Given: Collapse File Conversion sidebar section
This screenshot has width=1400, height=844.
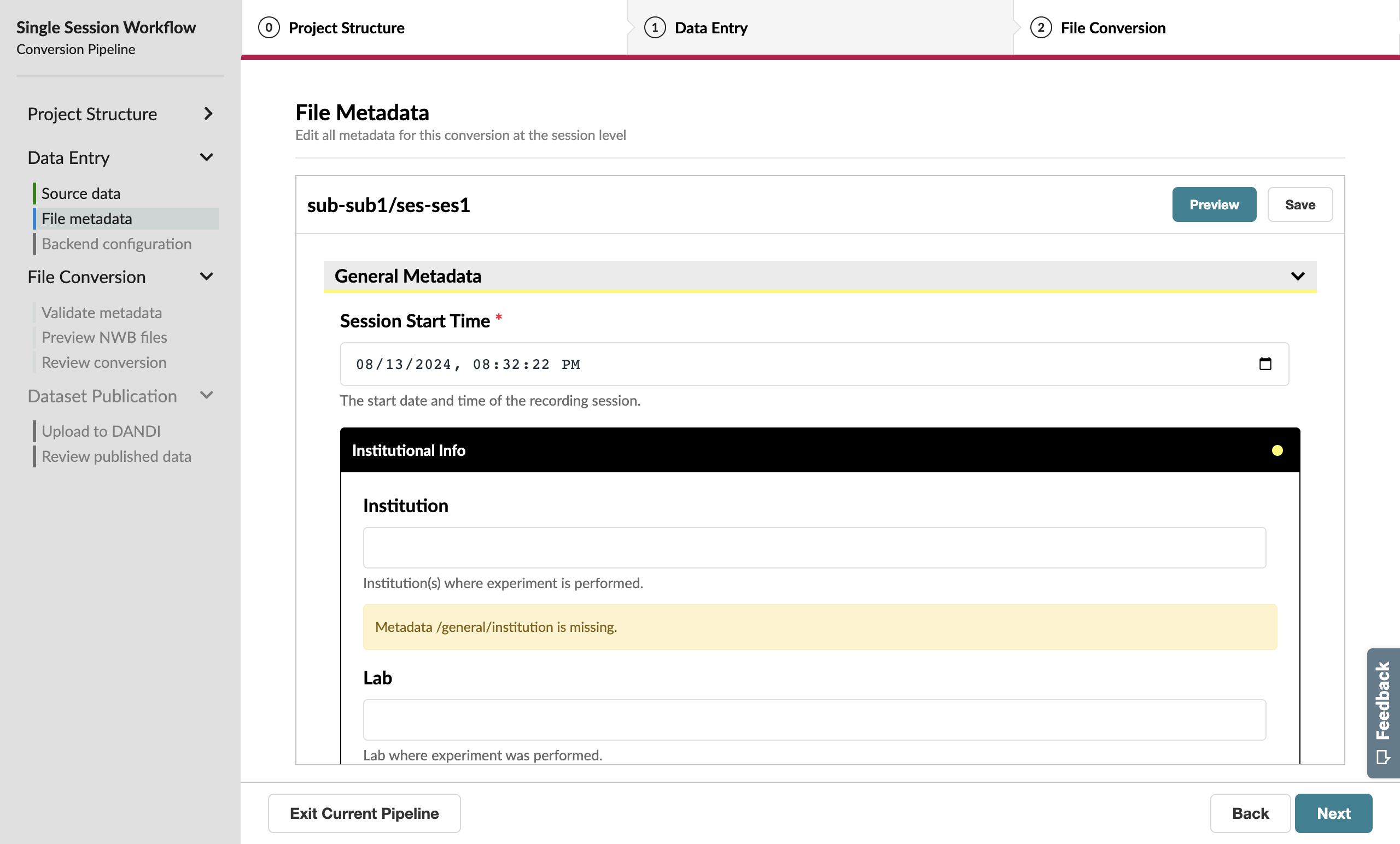Looking at the screenshot, I should [x=207, y=277].
